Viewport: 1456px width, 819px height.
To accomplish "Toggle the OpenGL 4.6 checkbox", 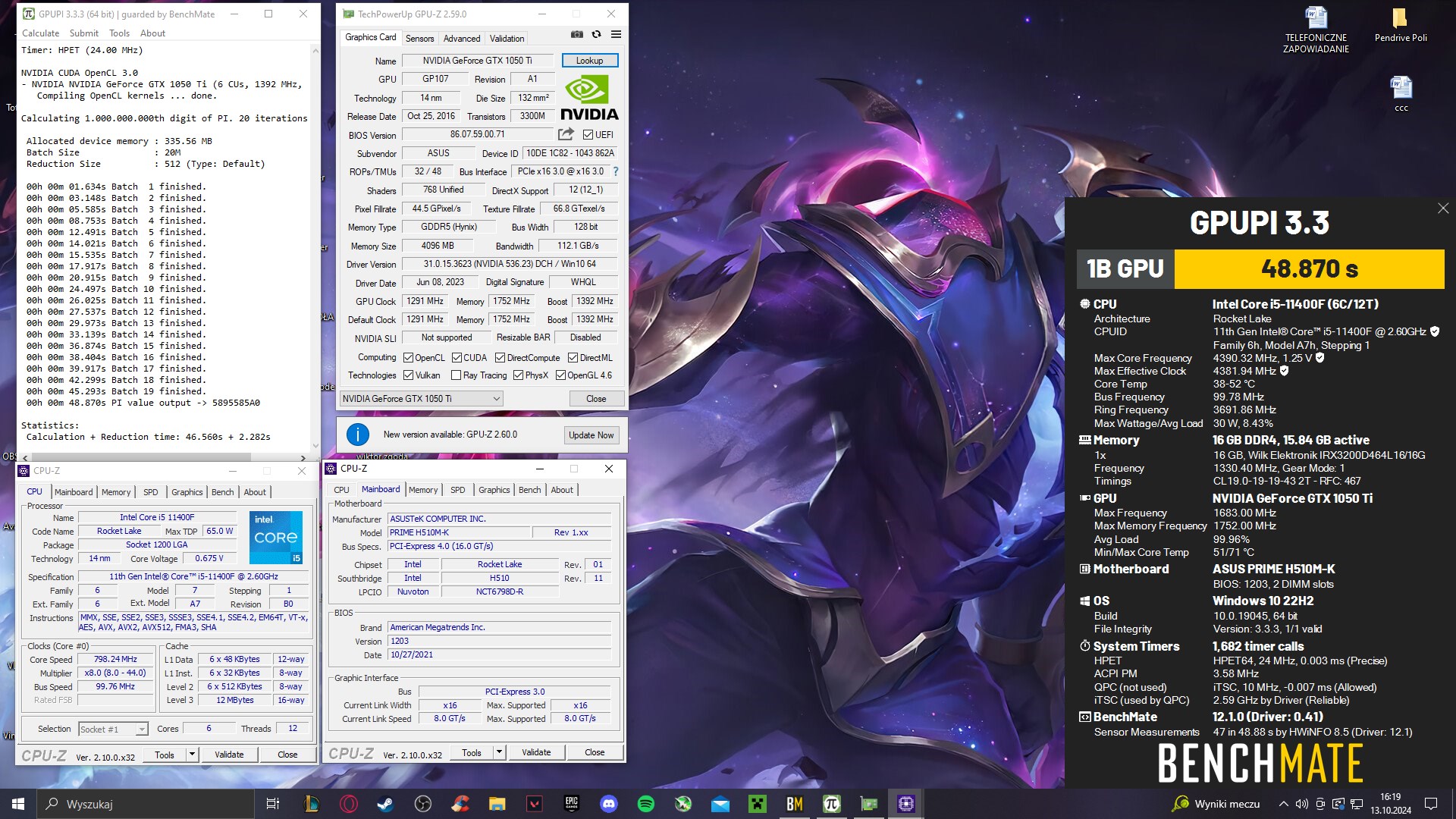I will pyautogui.click(x=560, y=375).
